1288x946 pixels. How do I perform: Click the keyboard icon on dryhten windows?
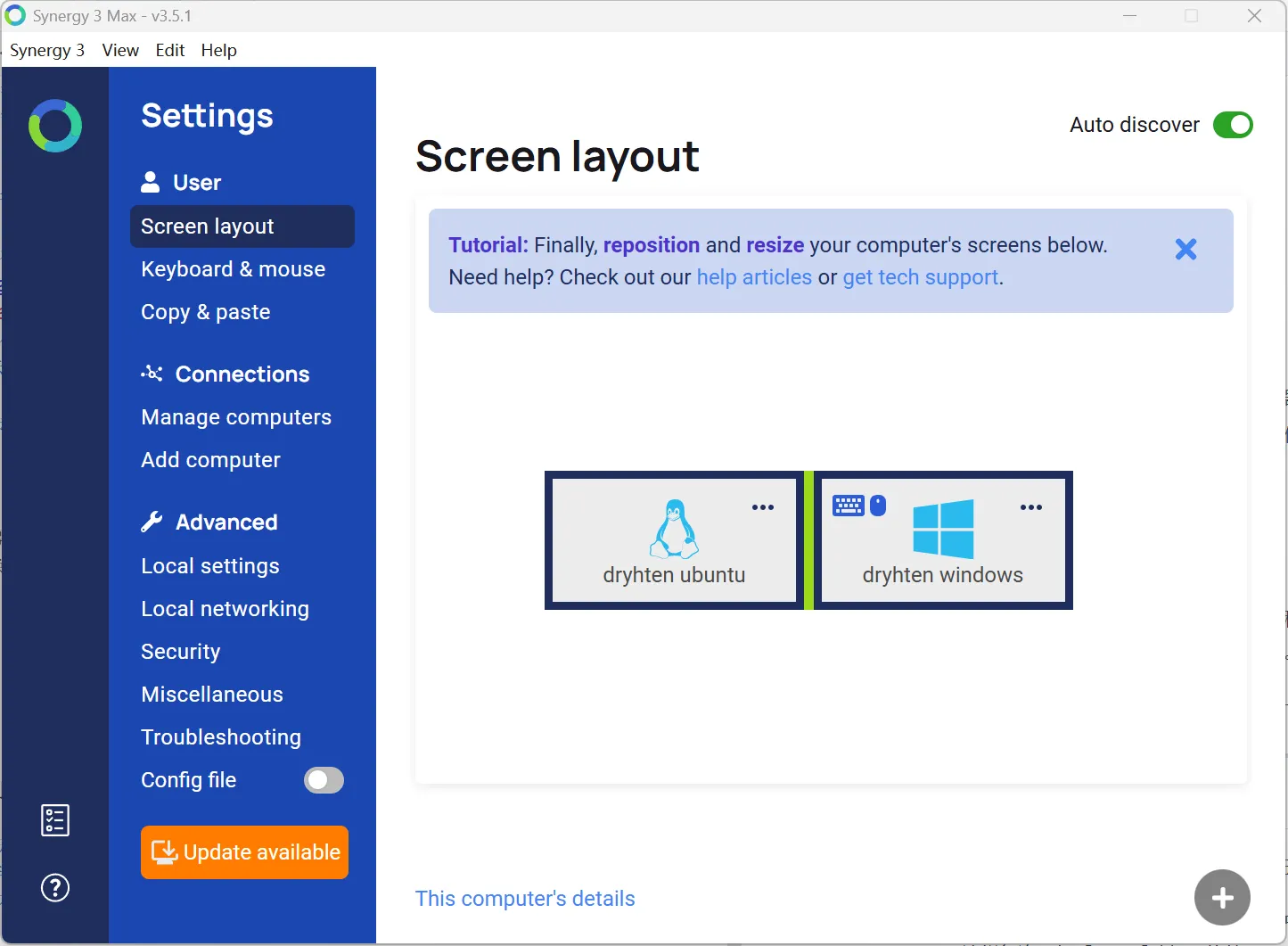(848, 506)
